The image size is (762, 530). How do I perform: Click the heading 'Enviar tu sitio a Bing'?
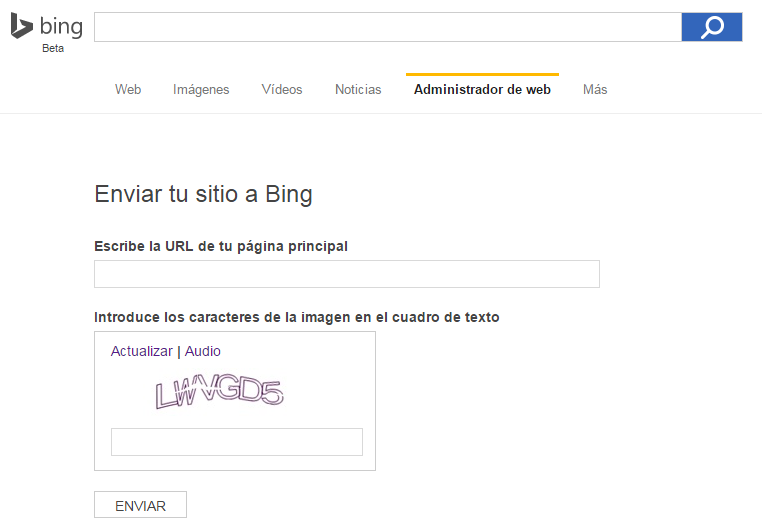(203, 194)
